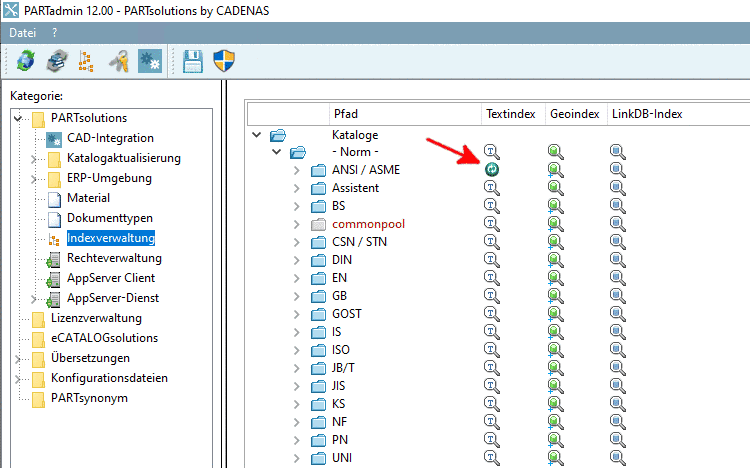The image size is (750, 468).
Task: Open the Datei menu
Action: tap(22, 33)
